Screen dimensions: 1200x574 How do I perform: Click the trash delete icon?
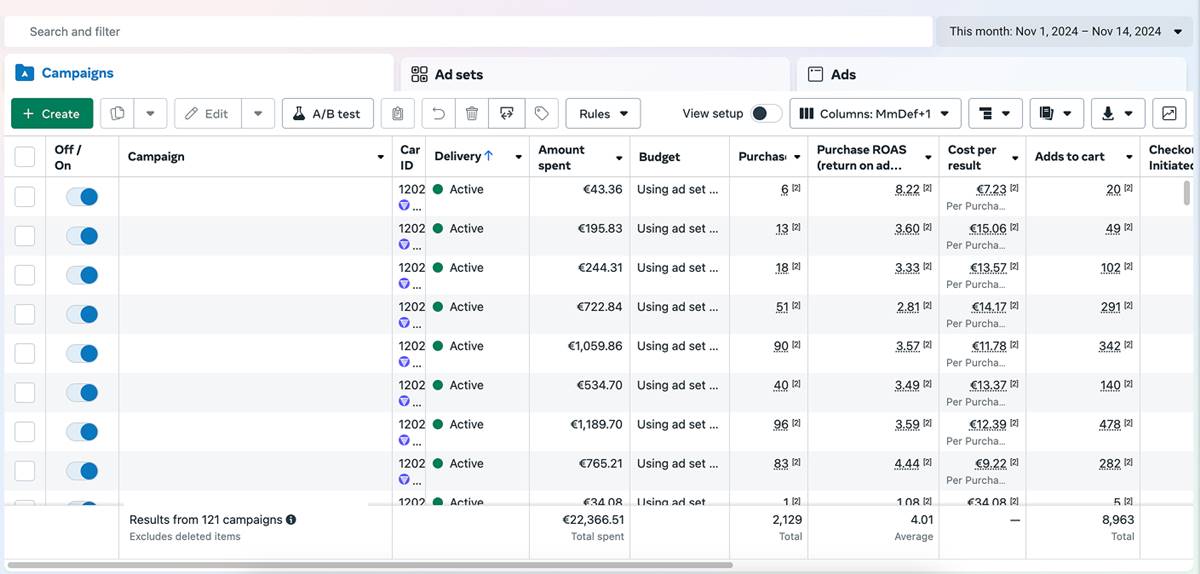point(472,114)
